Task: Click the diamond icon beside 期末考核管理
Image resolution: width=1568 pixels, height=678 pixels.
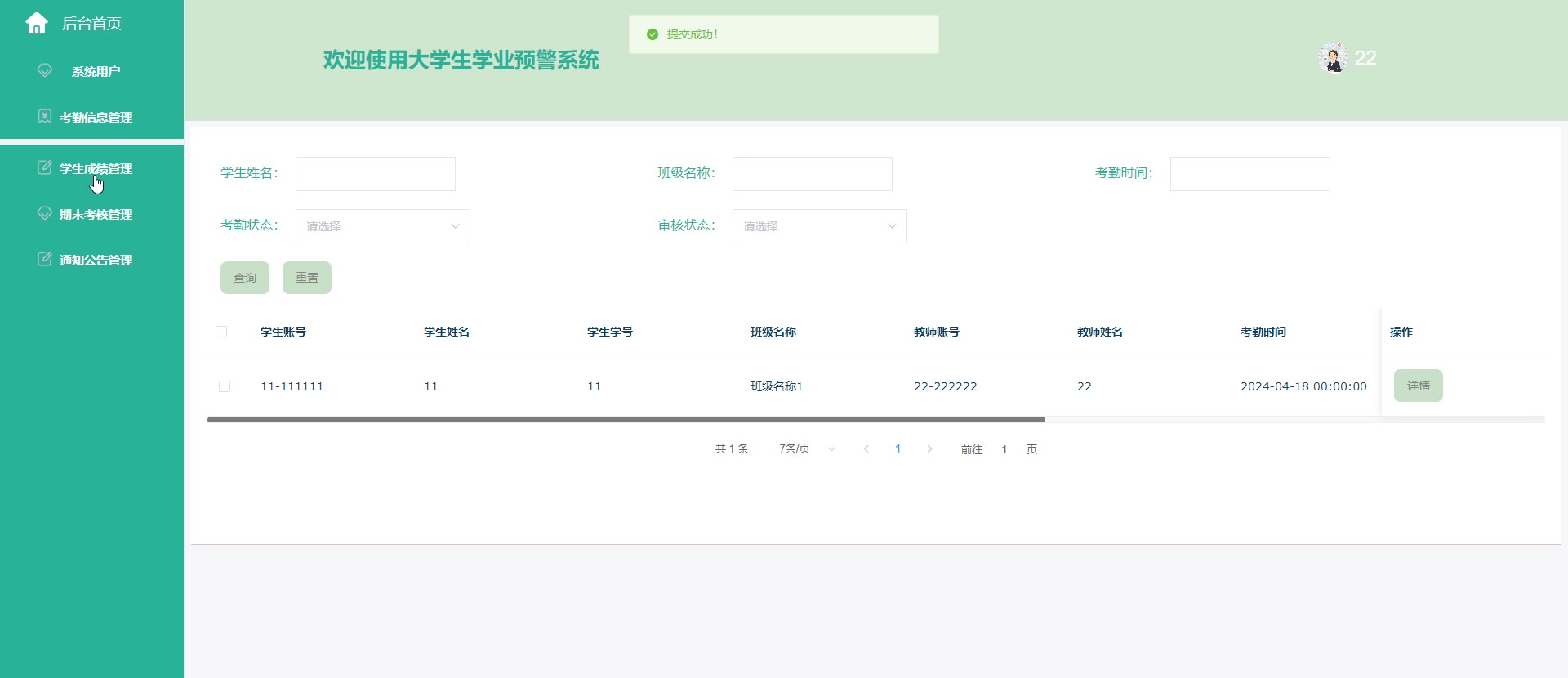Action: tap(45, 214)
